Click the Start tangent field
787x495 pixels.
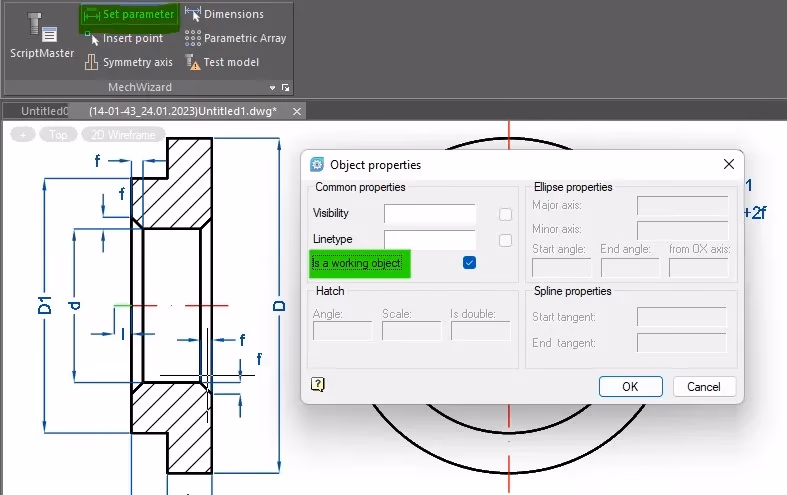pos(682,317)
